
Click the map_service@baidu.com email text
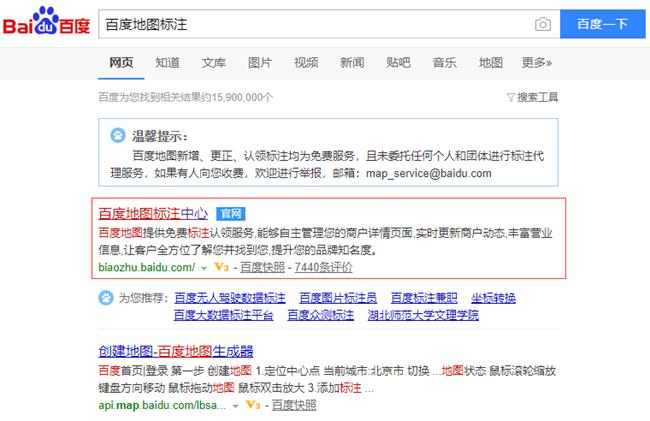[429, 173]
